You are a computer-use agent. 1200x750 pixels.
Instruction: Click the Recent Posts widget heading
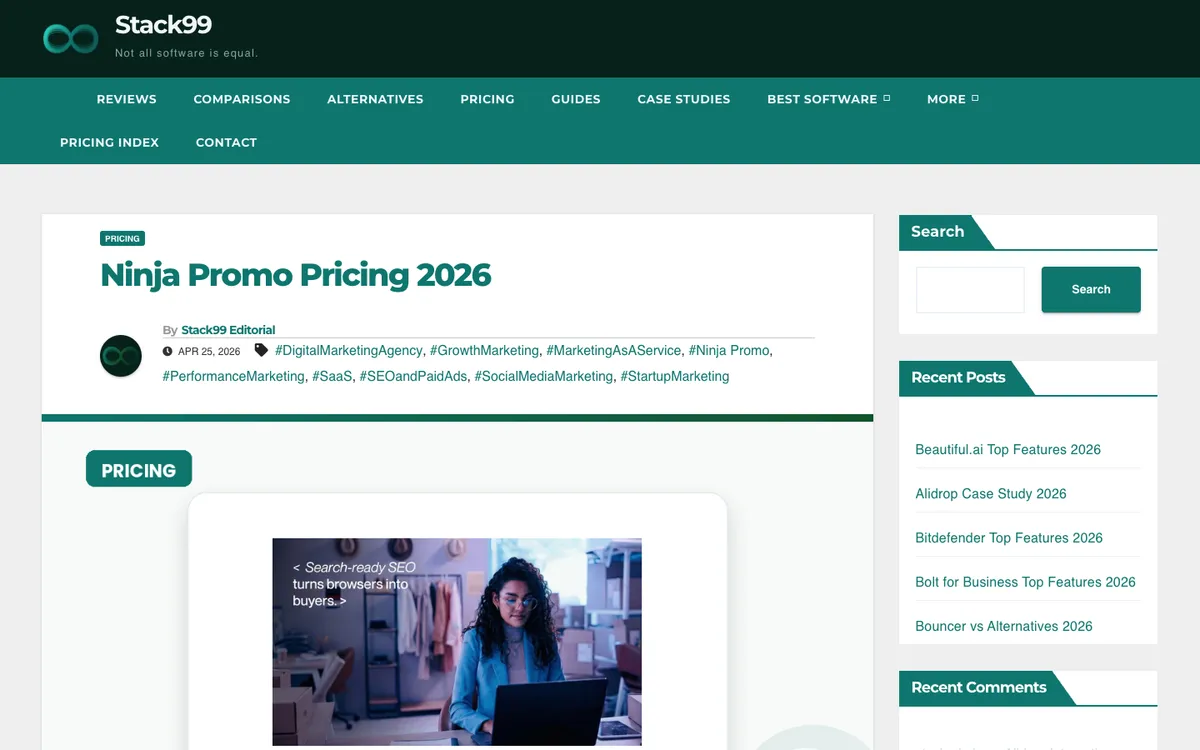tap(958, 377)
